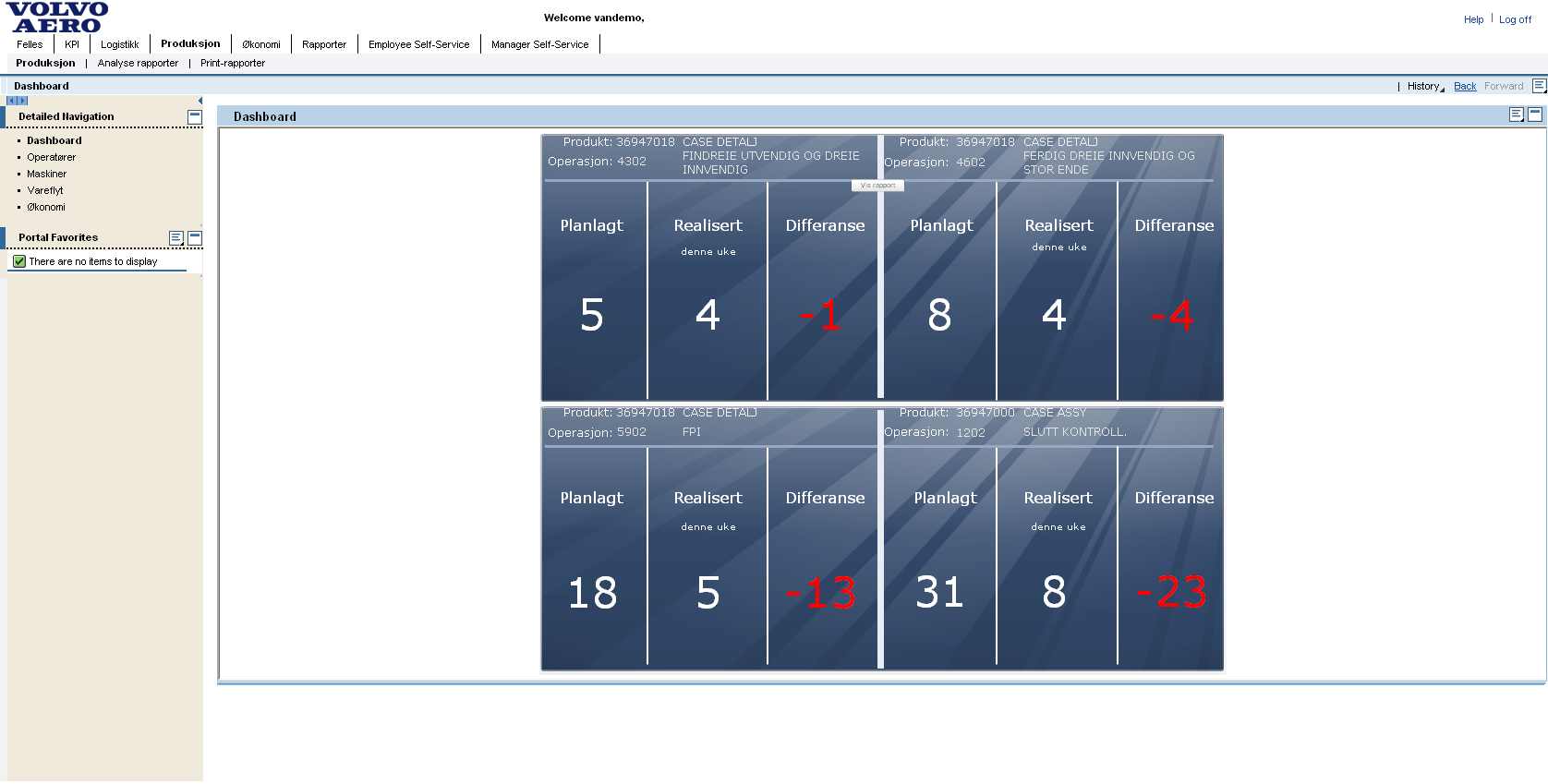Click the Realisert value 8 for operation 1202

click(1054, 592)
